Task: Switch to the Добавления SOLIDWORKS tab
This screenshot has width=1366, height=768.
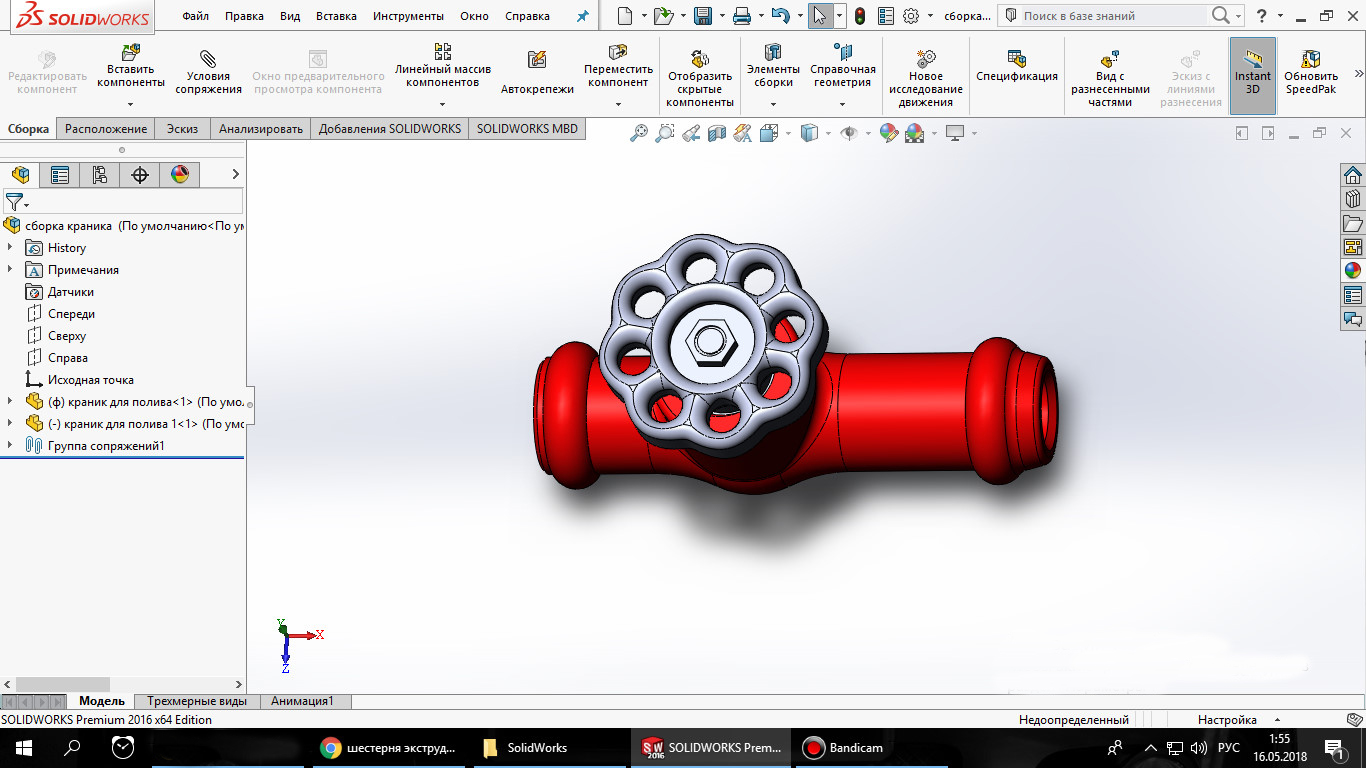Action: pyautogui.click(x=390, y=129)
